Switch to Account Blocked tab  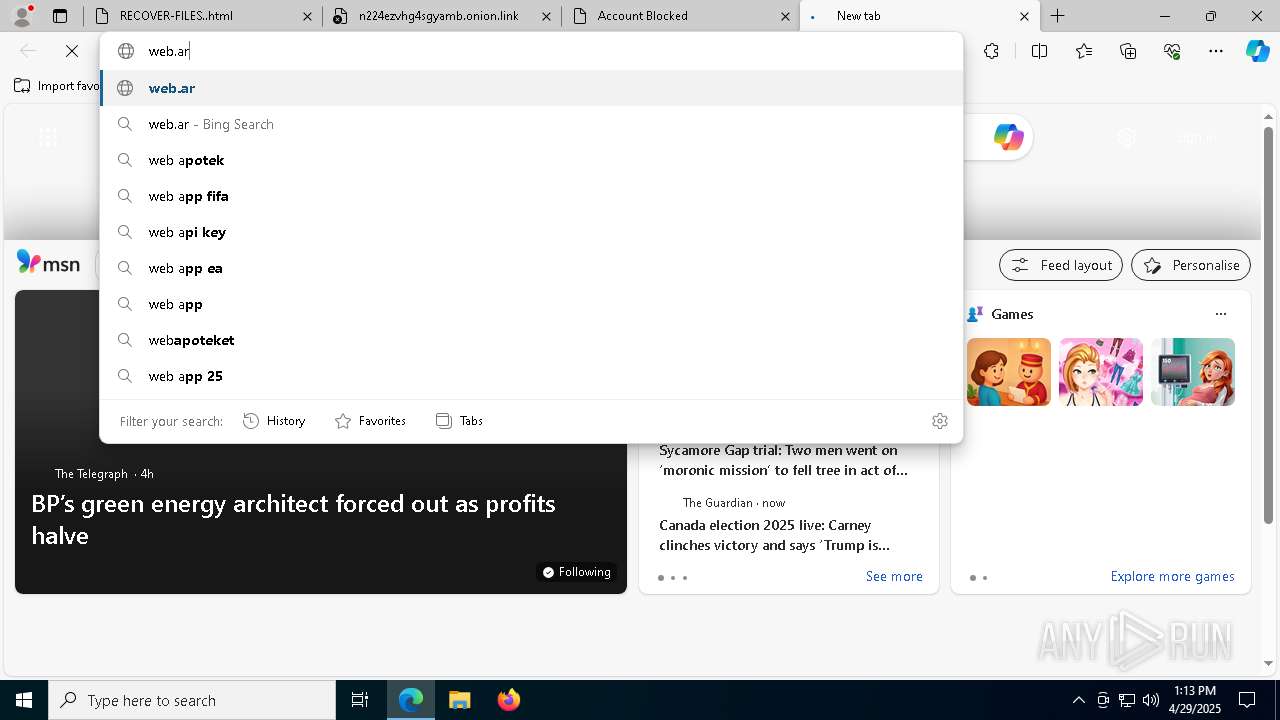click(x=680, y=16)
